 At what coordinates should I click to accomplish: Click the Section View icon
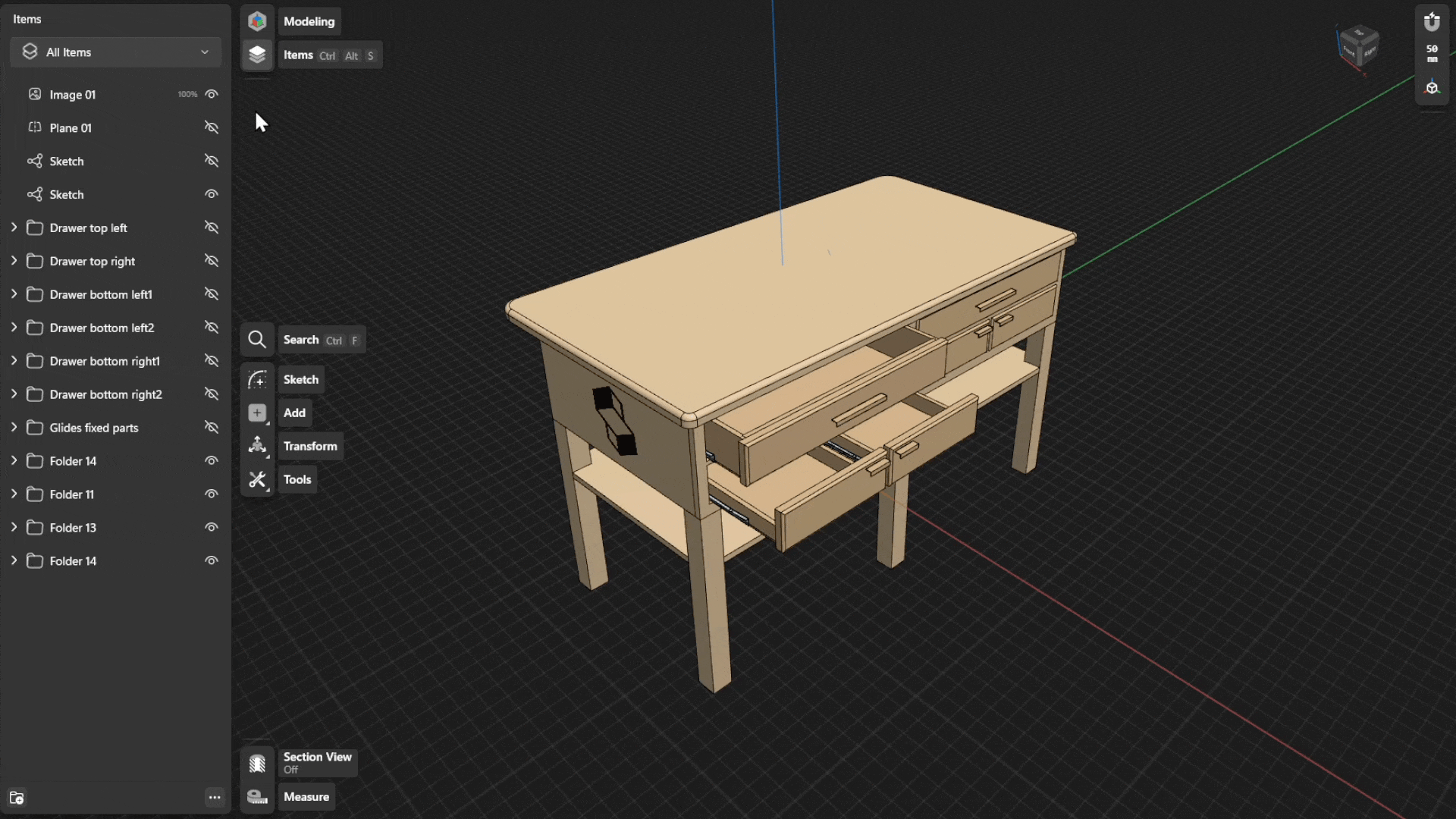coord(257,762)
